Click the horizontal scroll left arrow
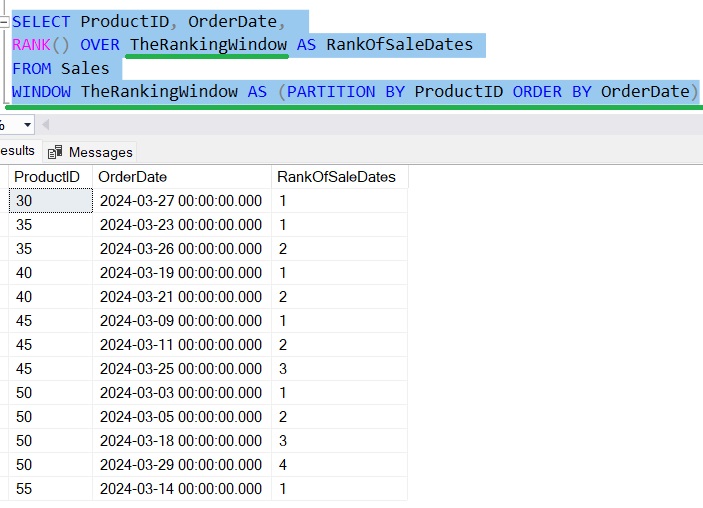Viewport: 703px width, 508px height. pyautogui.click(x=45, y=125)
